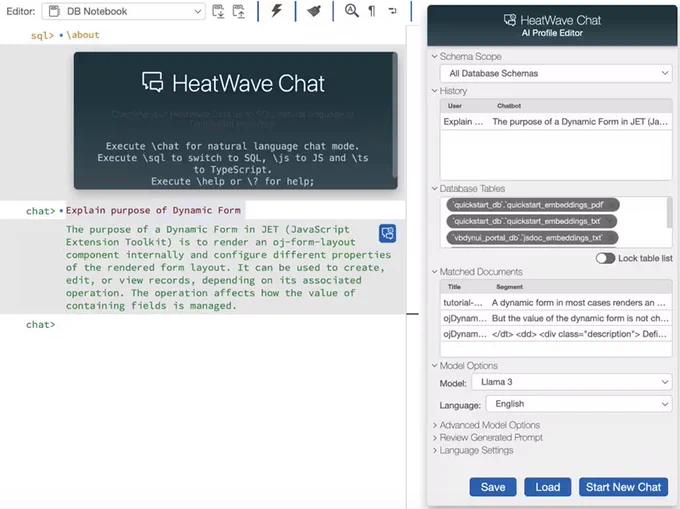This screenshot has height=509, width=680.
Task: Open the Language English dropdown
Action: coord(579,404)
